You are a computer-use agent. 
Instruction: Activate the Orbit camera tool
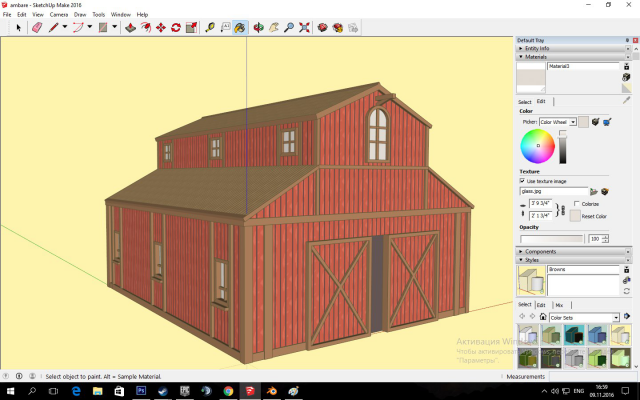tap(258, 28)
